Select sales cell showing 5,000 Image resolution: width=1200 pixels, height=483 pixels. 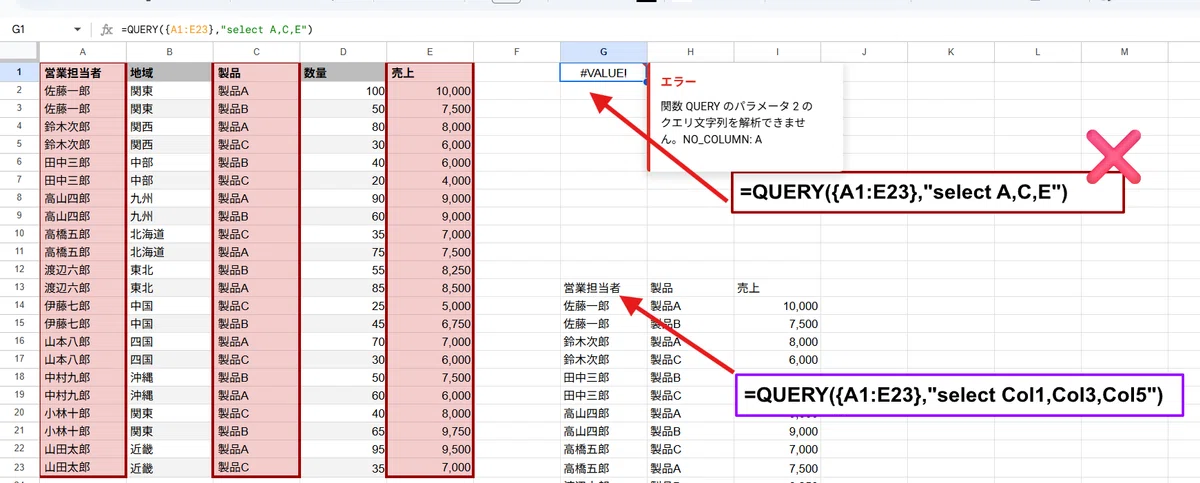pos(430,306)
